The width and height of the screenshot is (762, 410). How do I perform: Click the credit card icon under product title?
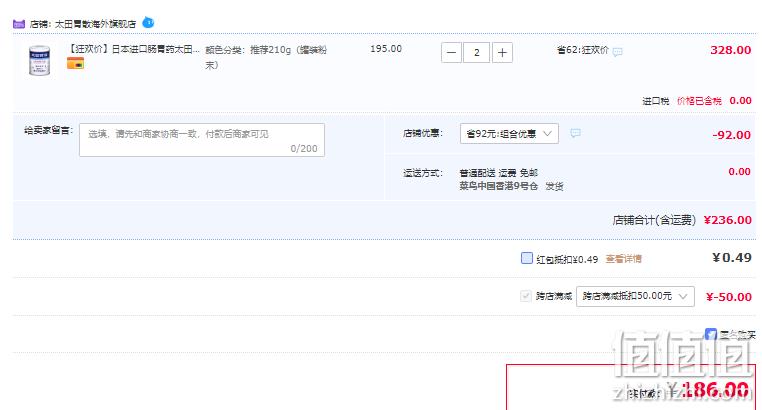(x=75, y=63)
